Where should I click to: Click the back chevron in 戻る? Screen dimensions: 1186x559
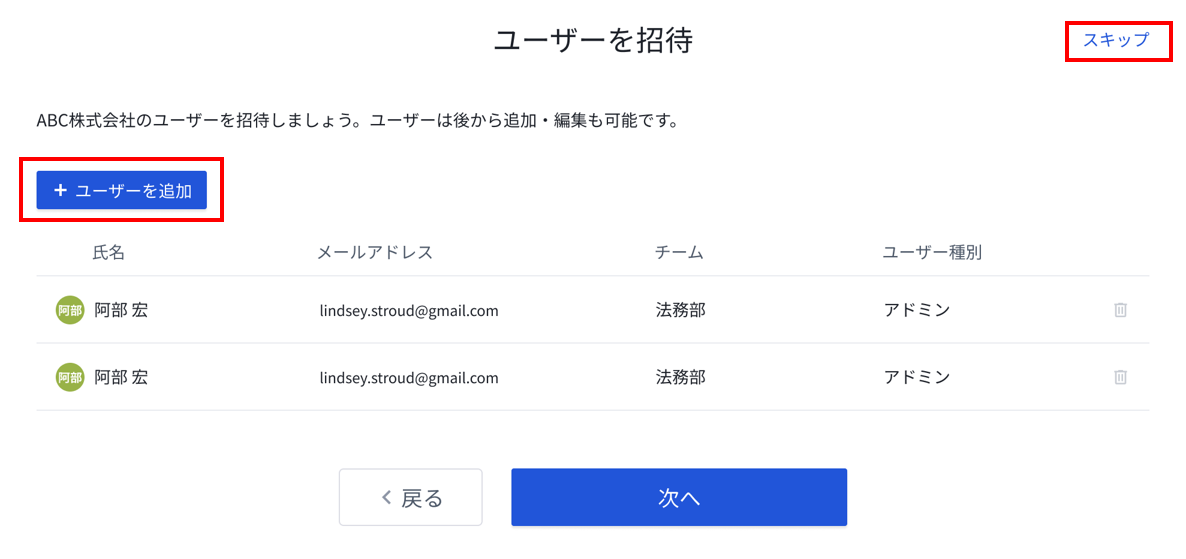coord(387,497)
